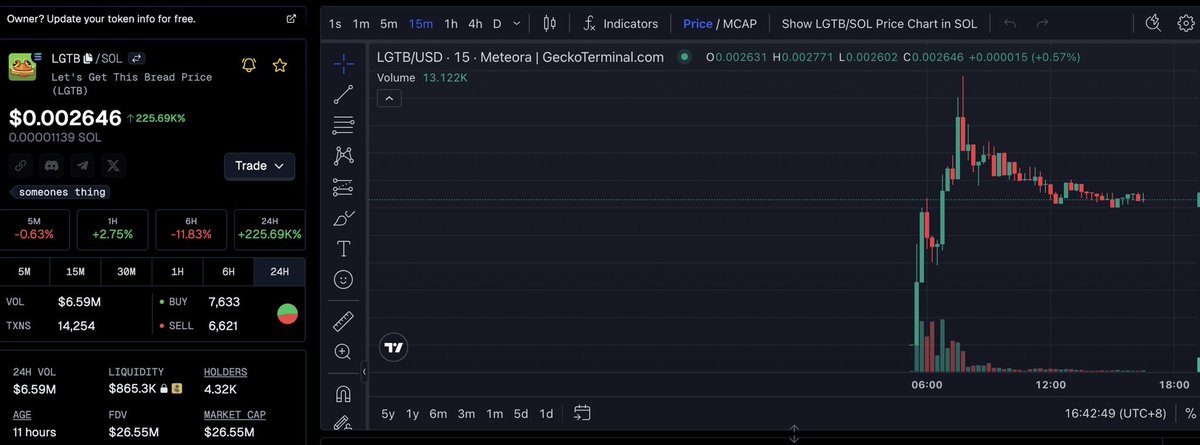Screen dimensions: 1200x445
Task: Select the 15M stats period tab
Action: tap(76, 272)
